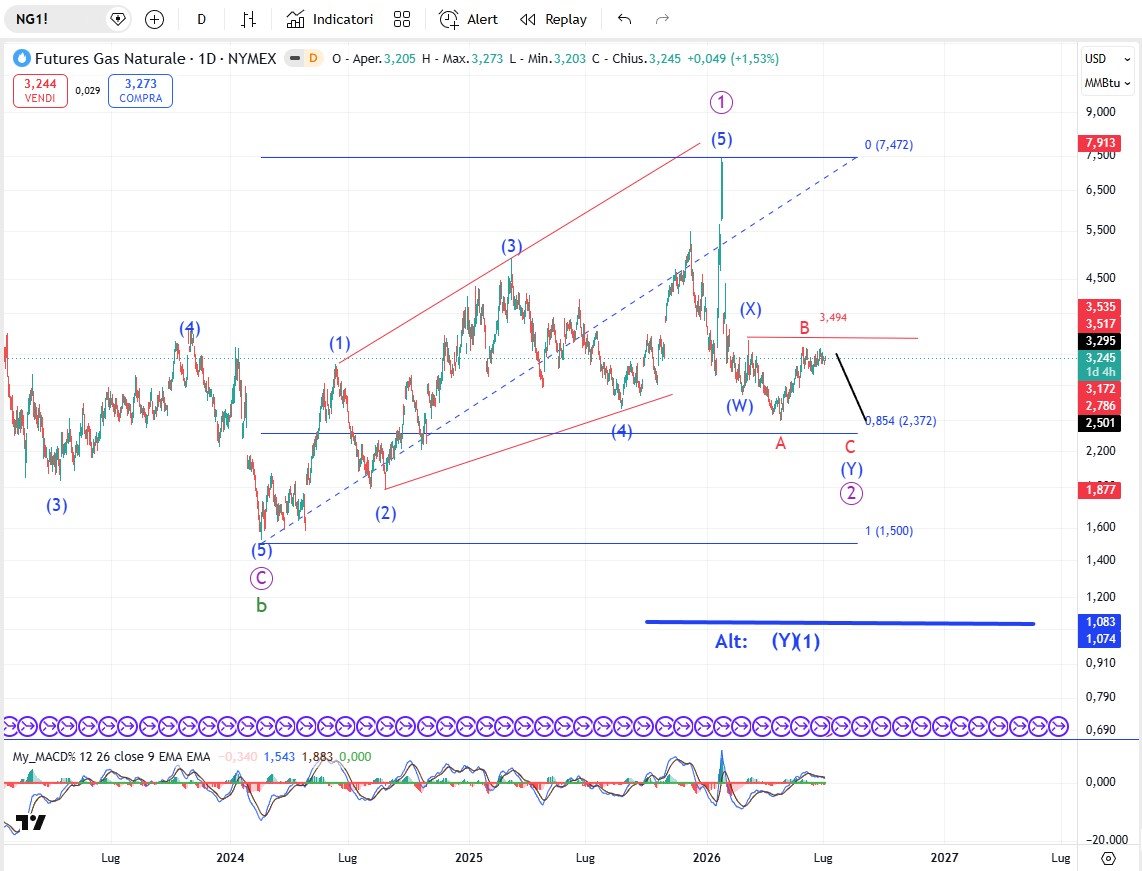The height and width of the screenshot is (871, 1142).
Task: Add a symbol to compare using the plus icon
Action: click(154, 20)
